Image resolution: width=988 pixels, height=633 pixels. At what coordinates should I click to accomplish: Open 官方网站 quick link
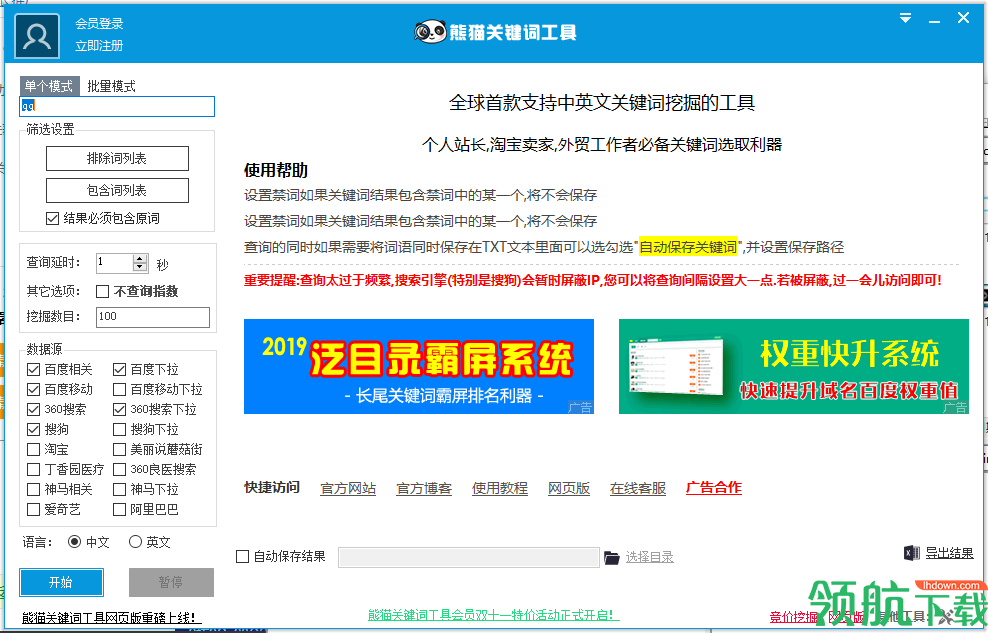(x=348, y=488)
